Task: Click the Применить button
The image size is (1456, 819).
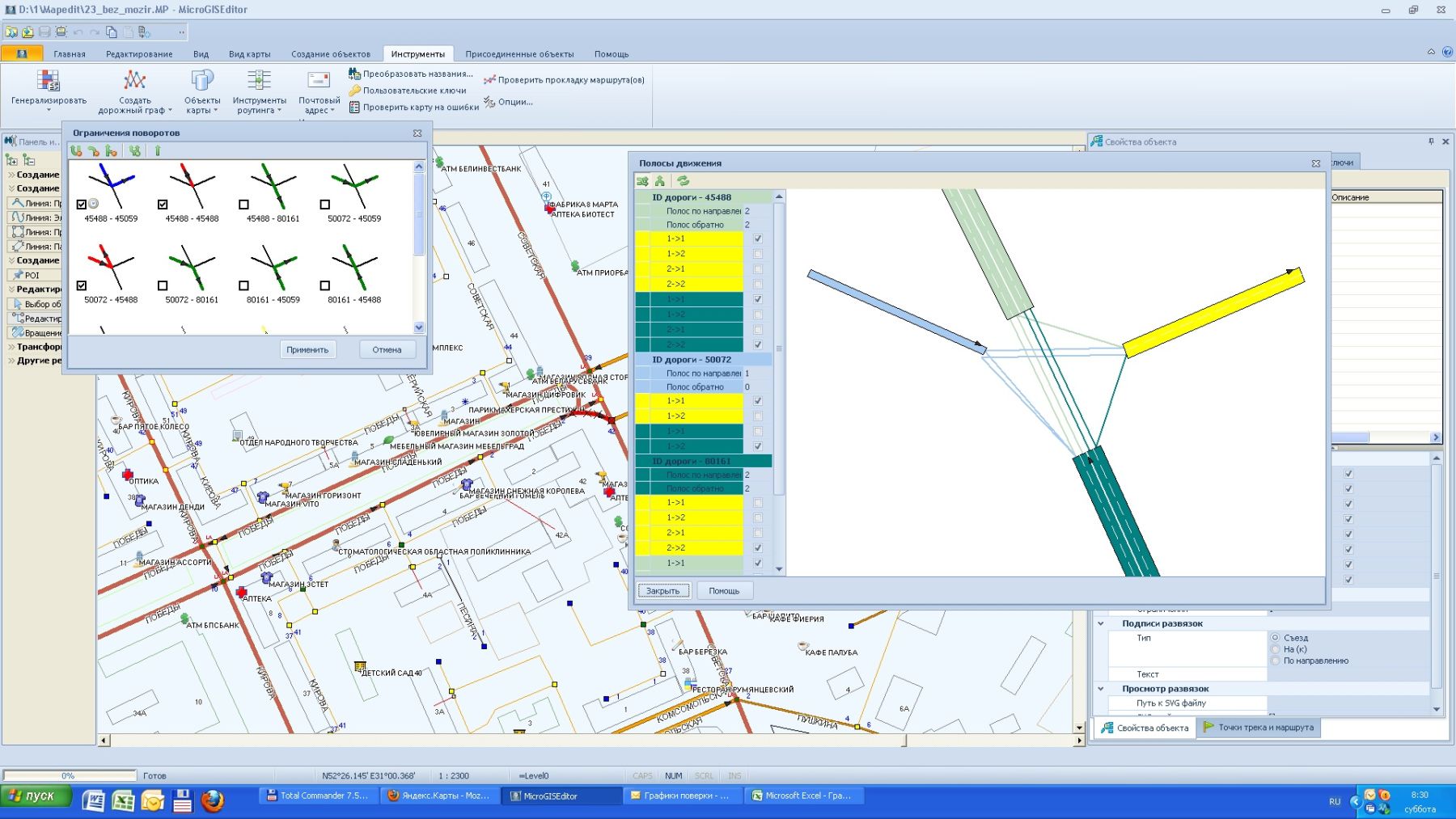Action: click(x=307, y=350)
